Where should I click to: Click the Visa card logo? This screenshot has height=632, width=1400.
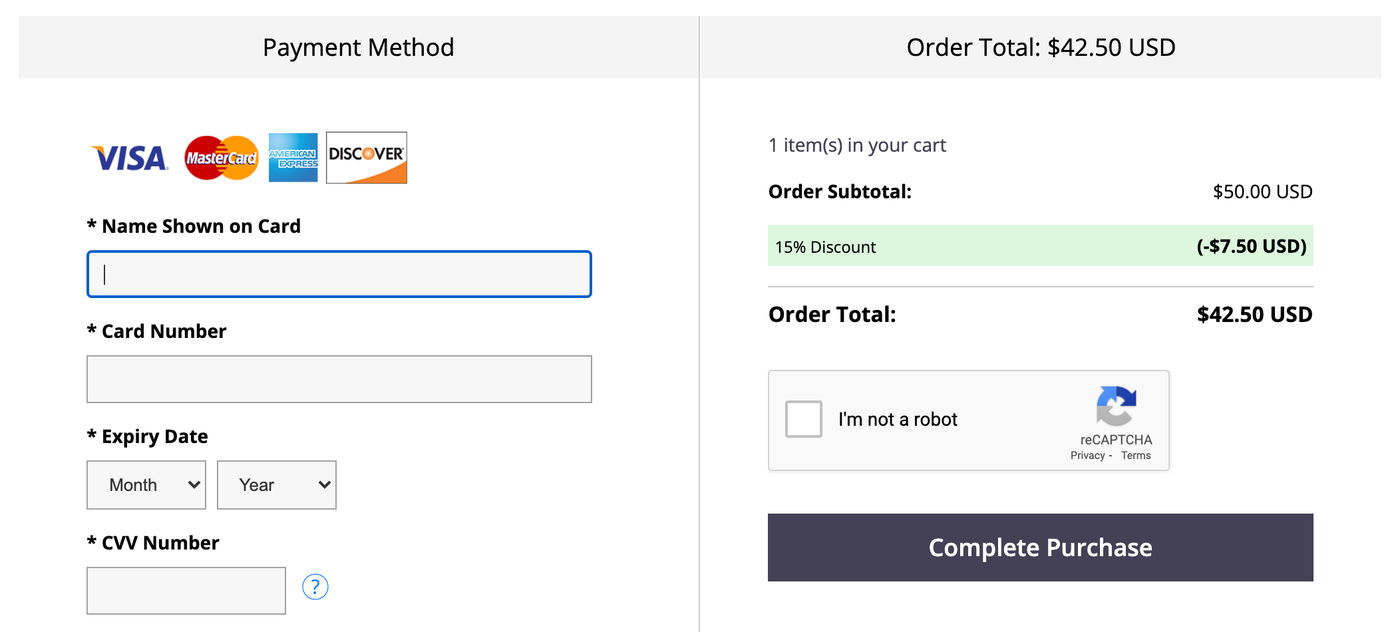129,158
